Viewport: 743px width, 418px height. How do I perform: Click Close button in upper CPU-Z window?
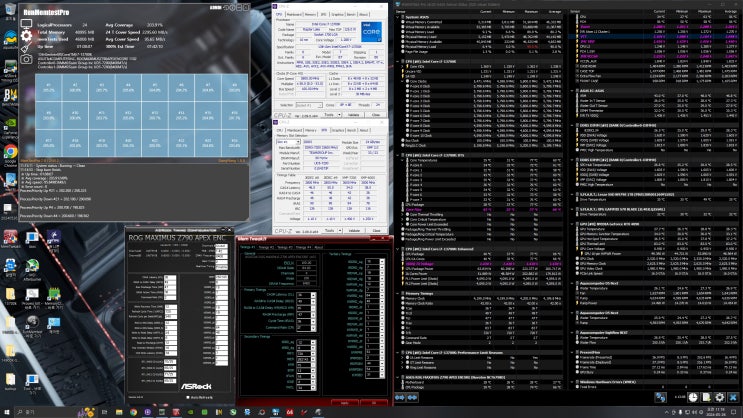[x=376, y=115]
